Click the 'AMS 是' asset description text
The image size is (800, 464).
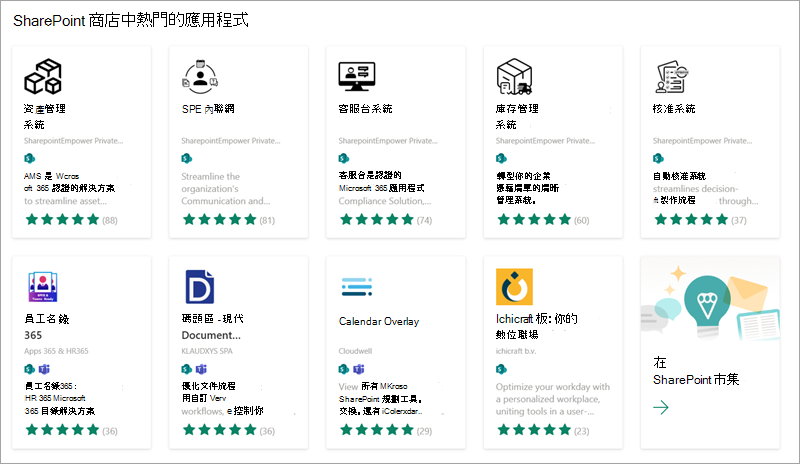(x=69, y=189)
